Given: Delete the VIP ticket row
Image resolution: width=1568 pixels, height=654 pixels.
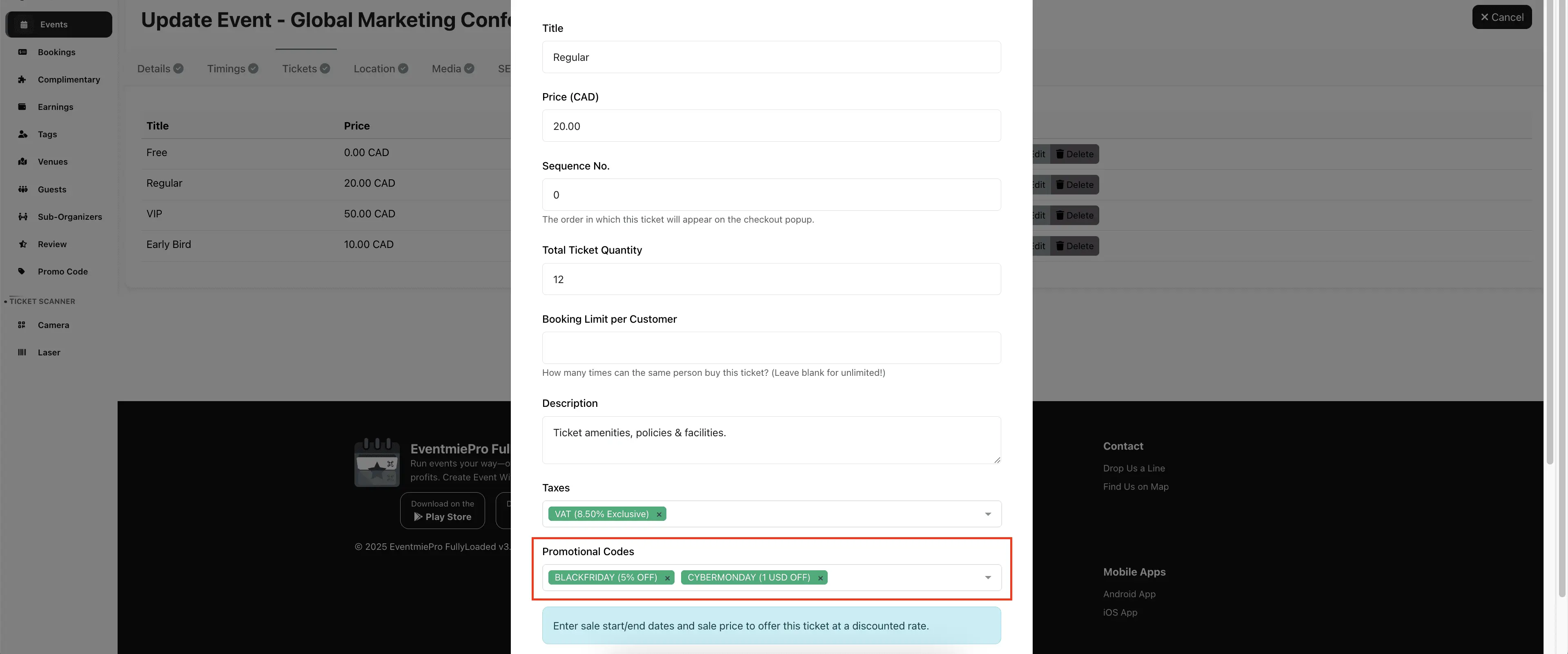Looking at the screenshot, I should 1074,216.
